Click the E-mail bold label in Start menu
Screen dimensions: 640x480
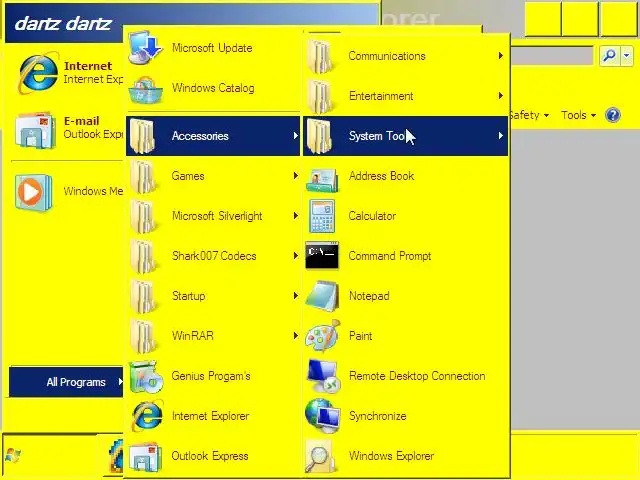click(81, 121)
